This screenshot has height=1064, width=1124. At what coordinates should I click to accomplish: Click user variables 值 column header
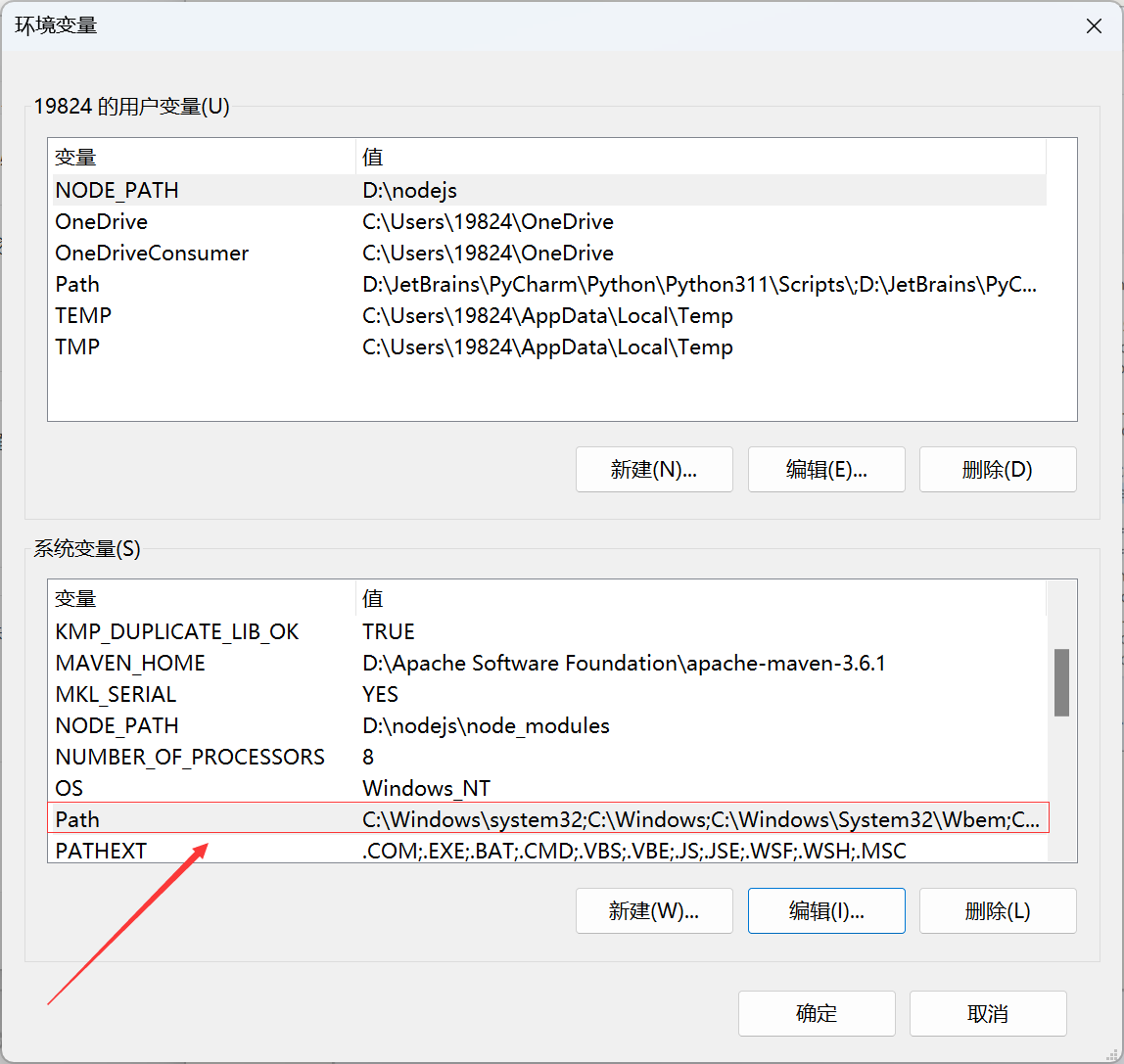pos(701,157)
